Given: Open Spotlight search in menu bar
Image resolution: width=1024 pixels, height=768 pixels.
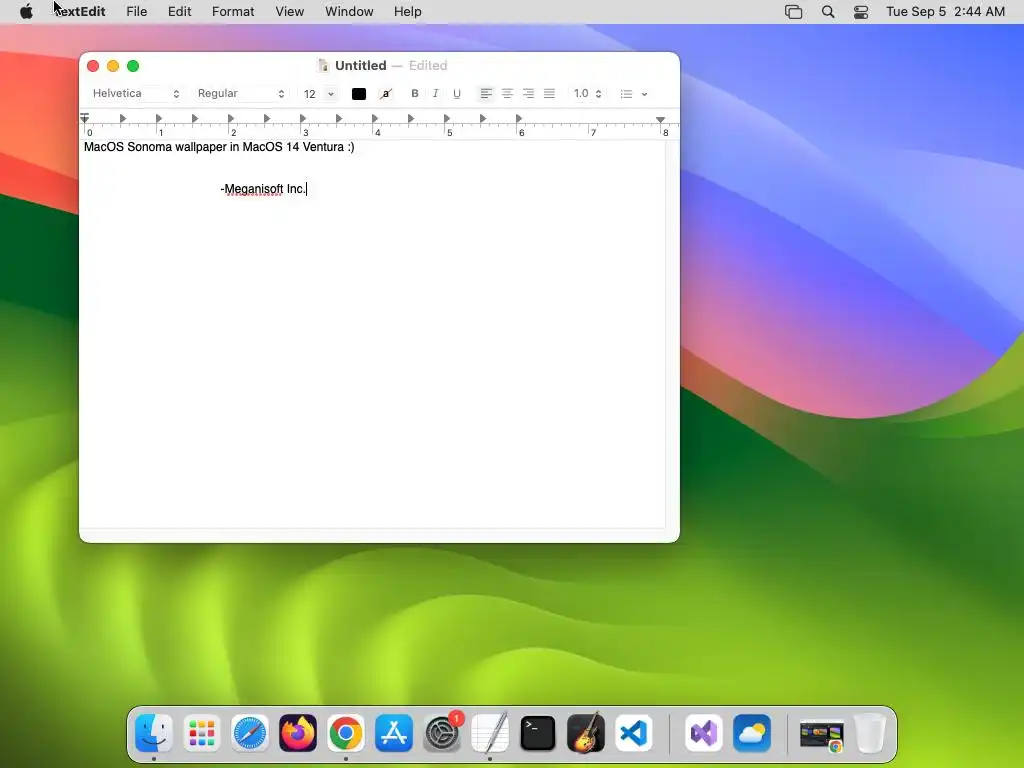Looking at the screenshot, I should (x=828, y=12).
